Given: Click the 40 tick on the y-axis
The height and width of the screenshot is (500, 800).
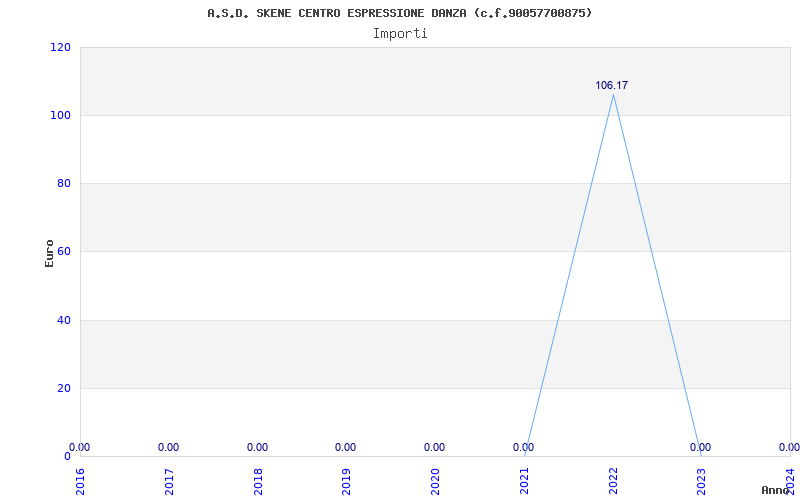Looking at the screenshot, I should tap(63, 320).
